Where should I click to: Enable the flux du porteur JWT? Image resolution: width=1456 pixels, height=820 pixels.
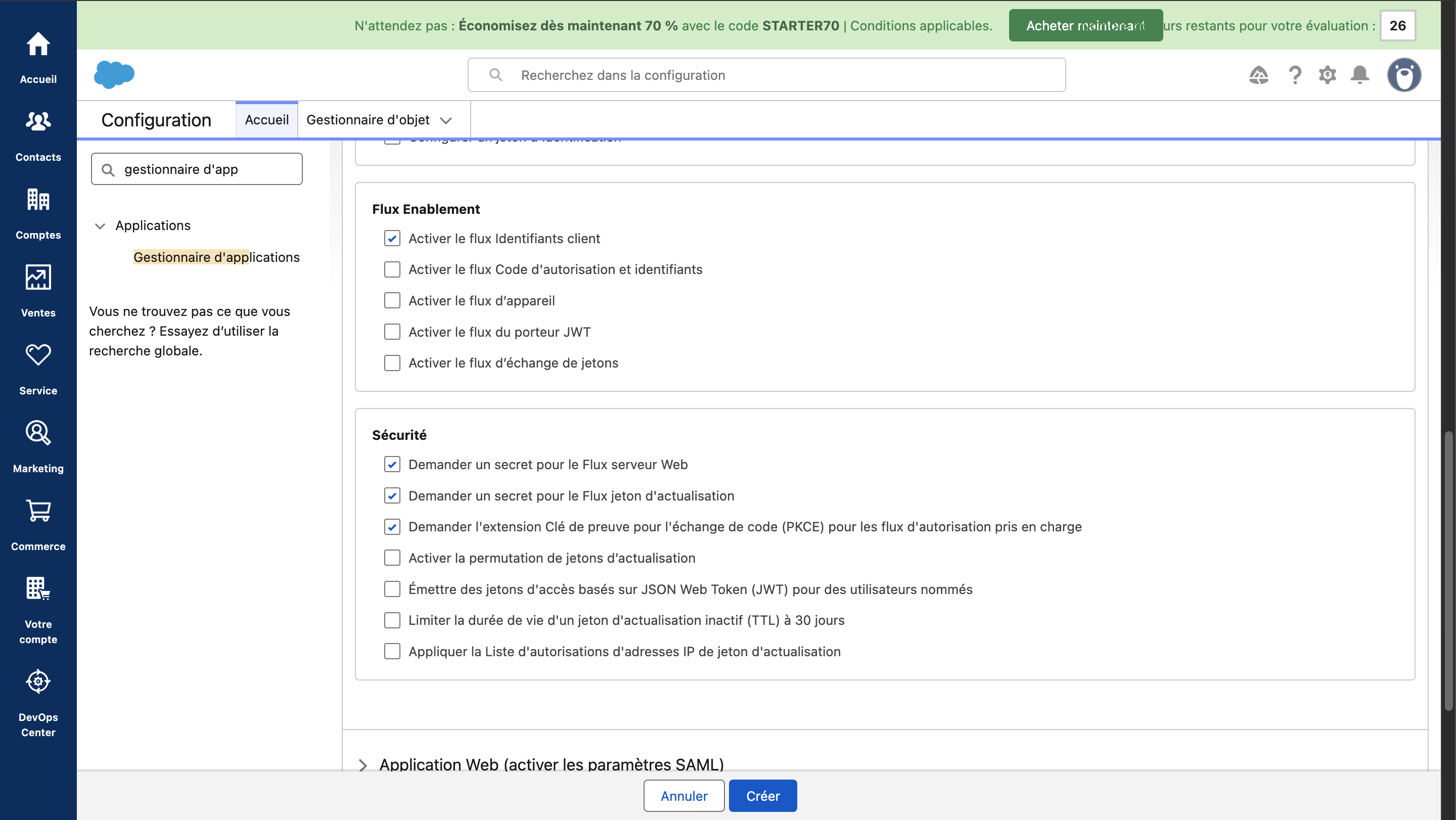click(x=392, y=332)
